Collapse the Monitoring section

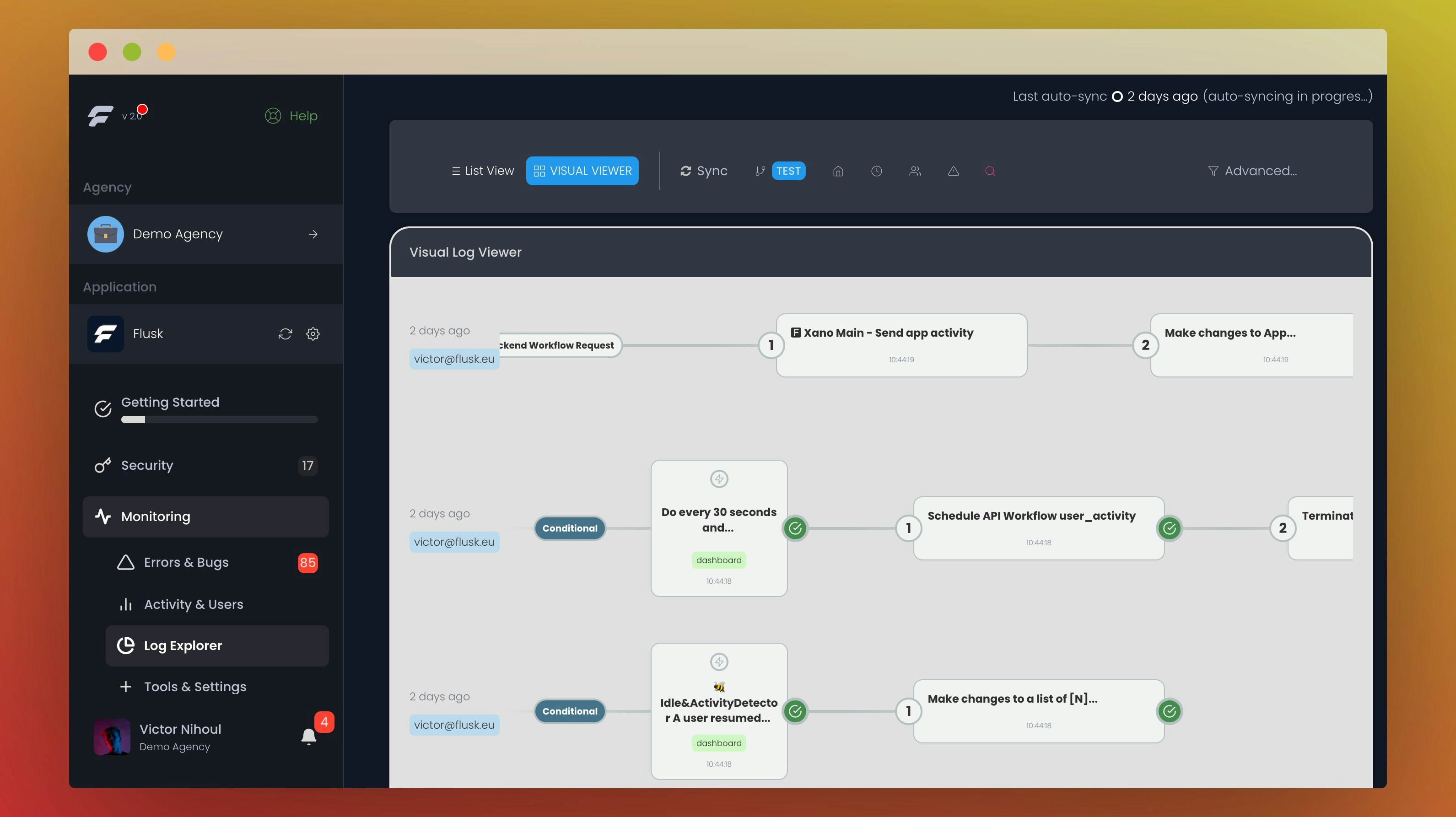(x=206, y=516)
